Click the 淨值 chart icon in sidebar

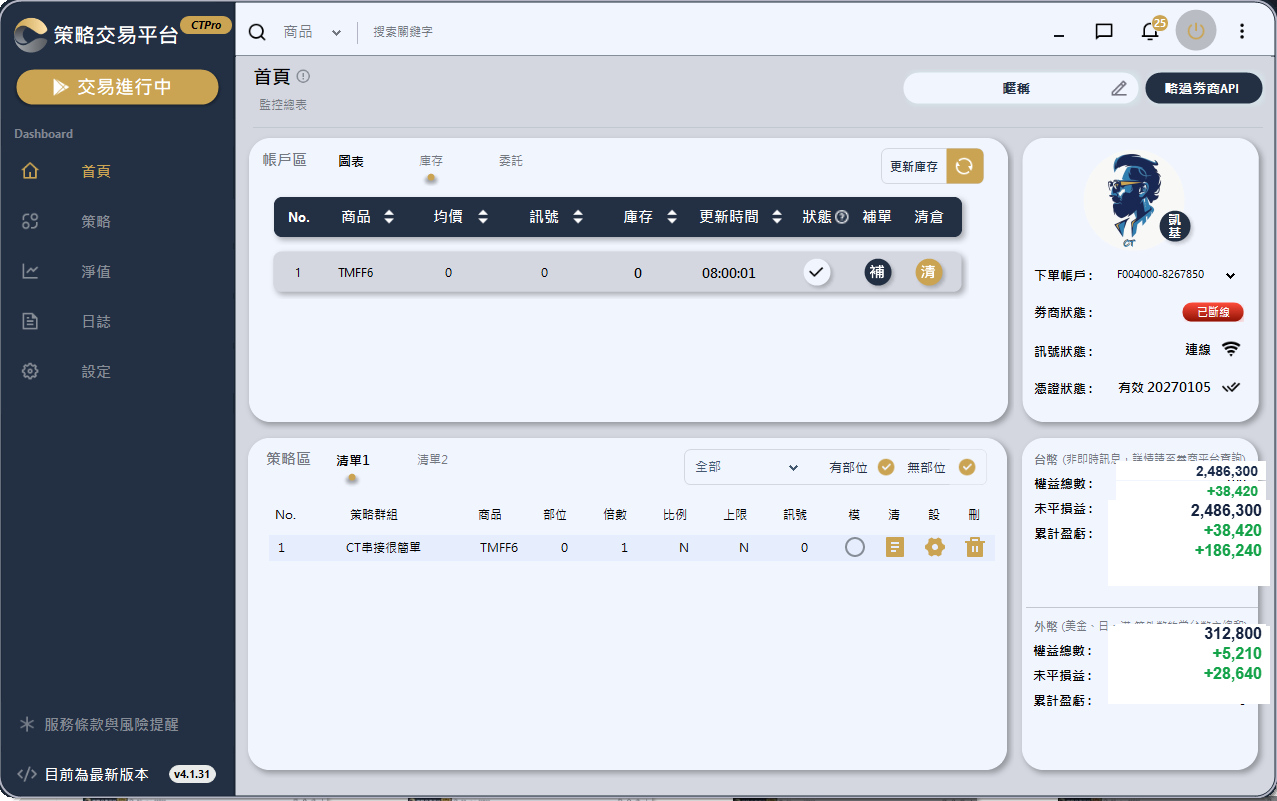tap(30, 271)
